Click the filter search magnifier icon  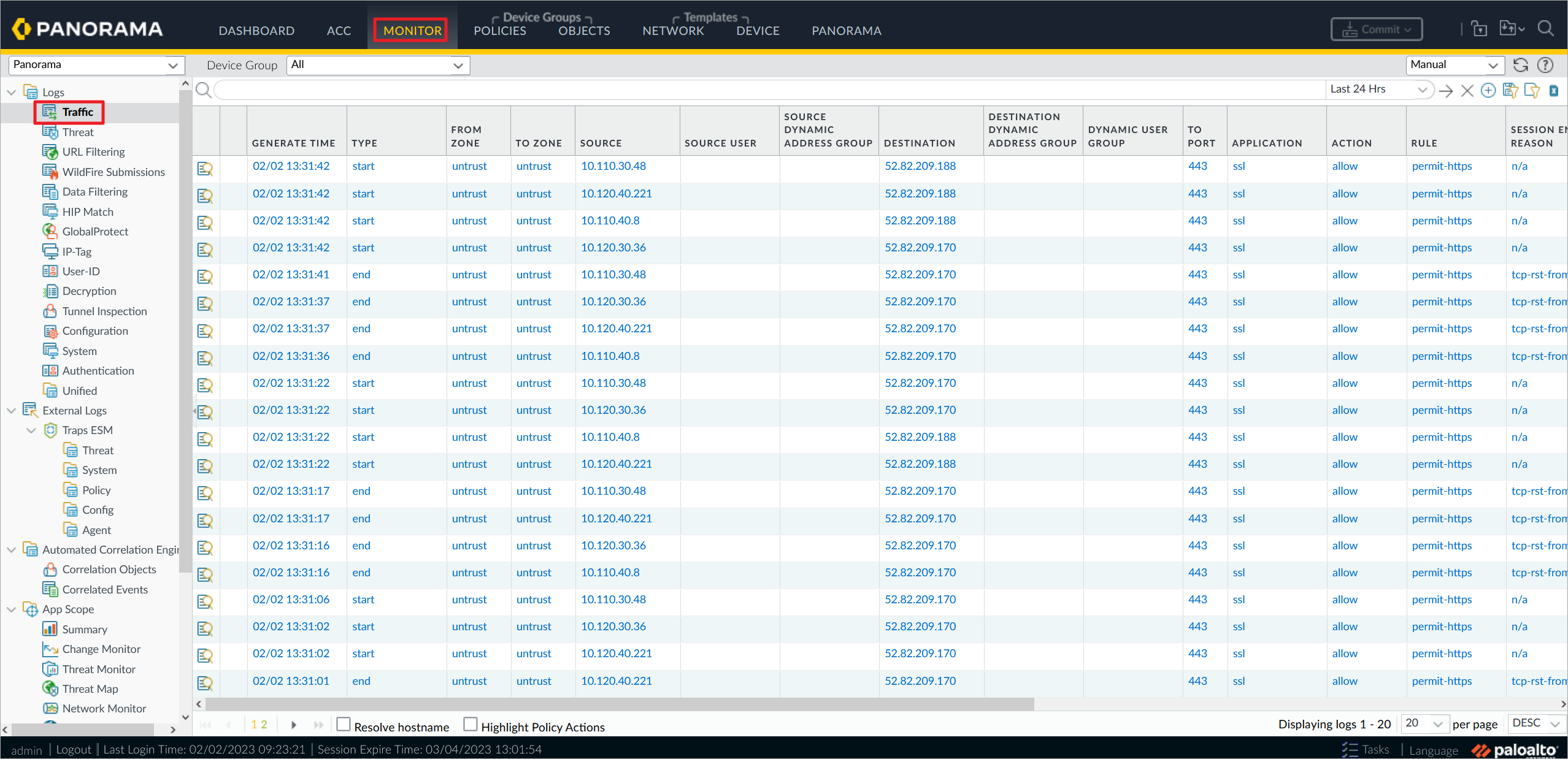204,90
